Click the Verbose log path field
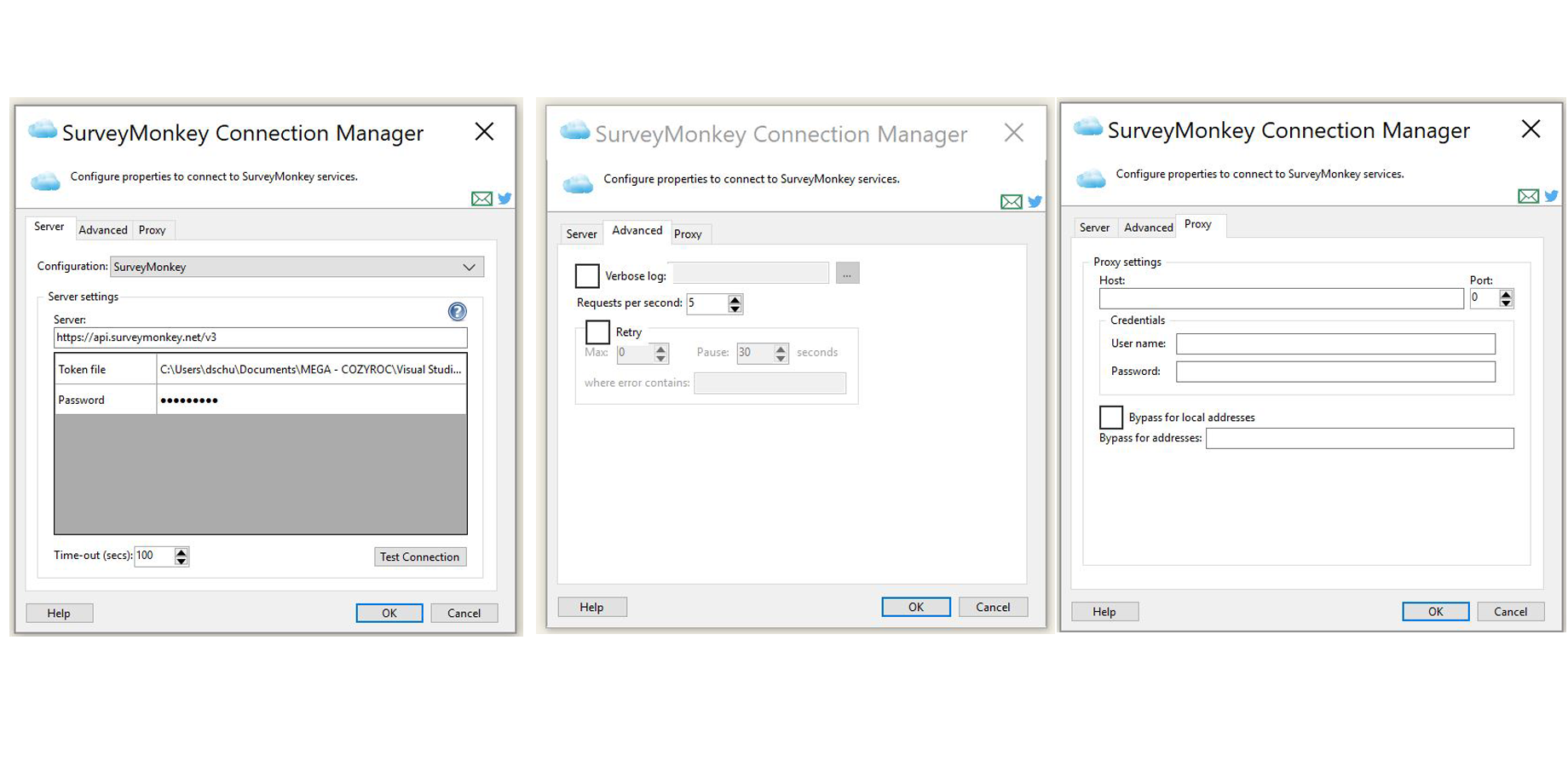 [751, 274]
